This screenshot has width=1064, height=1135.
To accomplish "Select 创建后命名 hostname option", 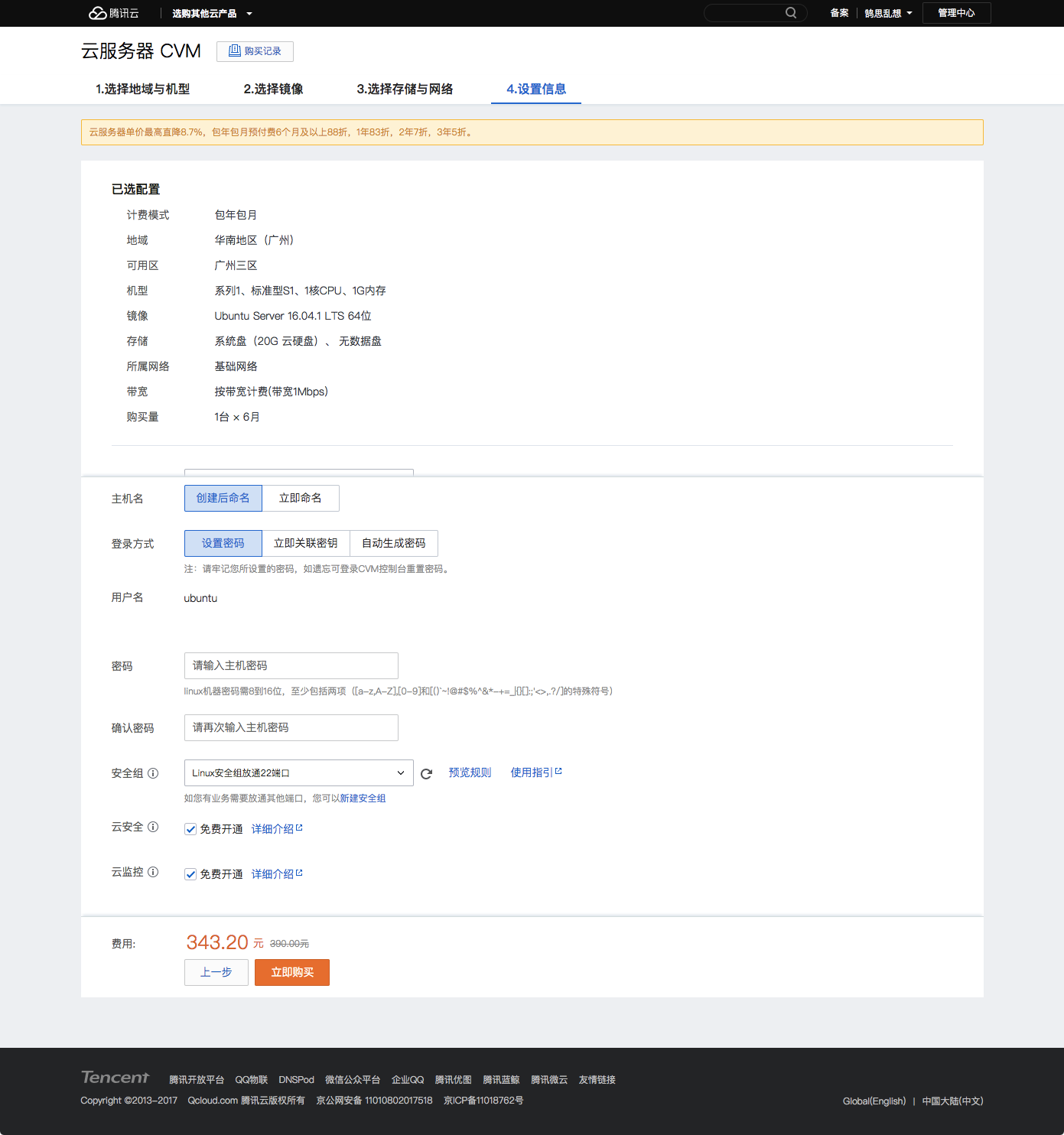I will coord(223,498).
